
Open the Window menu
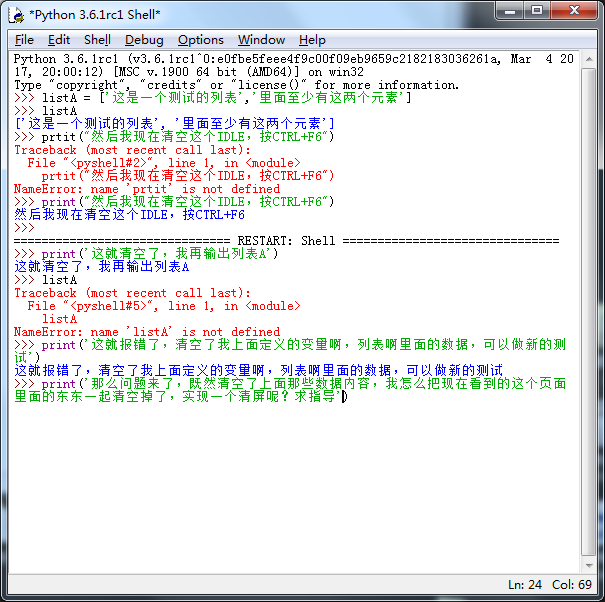pos(261,40)
